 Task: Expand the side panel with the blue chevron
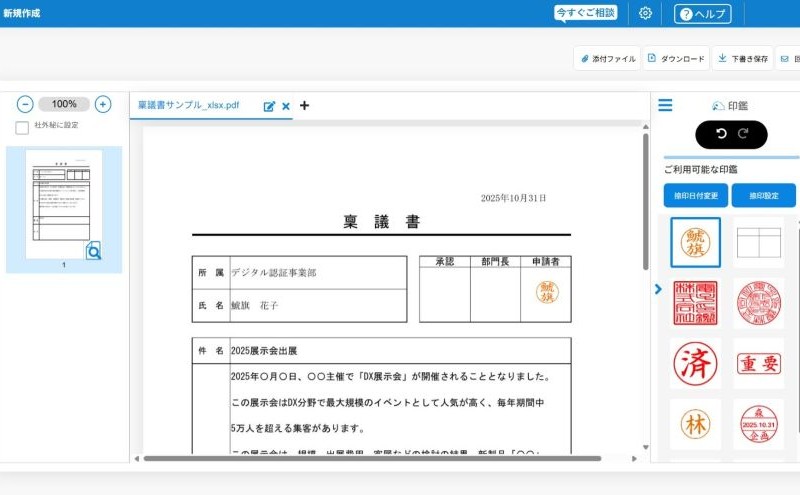point(658,290)
